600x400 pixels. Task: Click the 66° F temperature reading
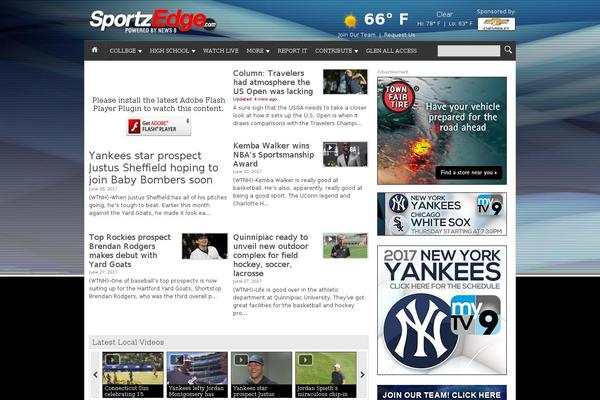pos(386,19)
